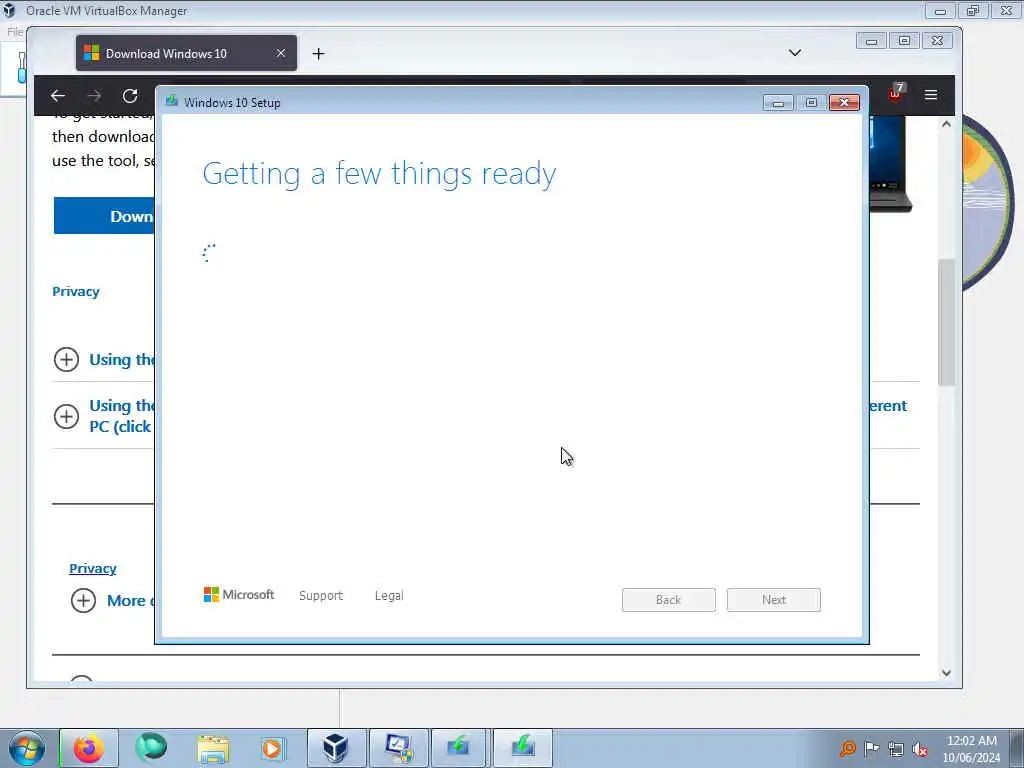This screenshot has height=768, width=1024.
Task: Close the Windows 10 Setup window
Action: pyautogui.click(x=844, y=103)
